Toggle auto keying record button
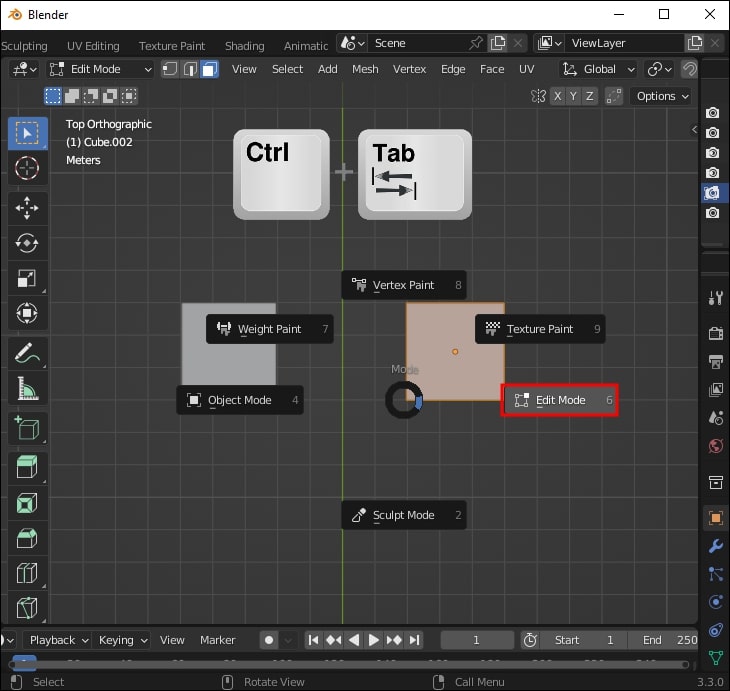 point(269,640)
